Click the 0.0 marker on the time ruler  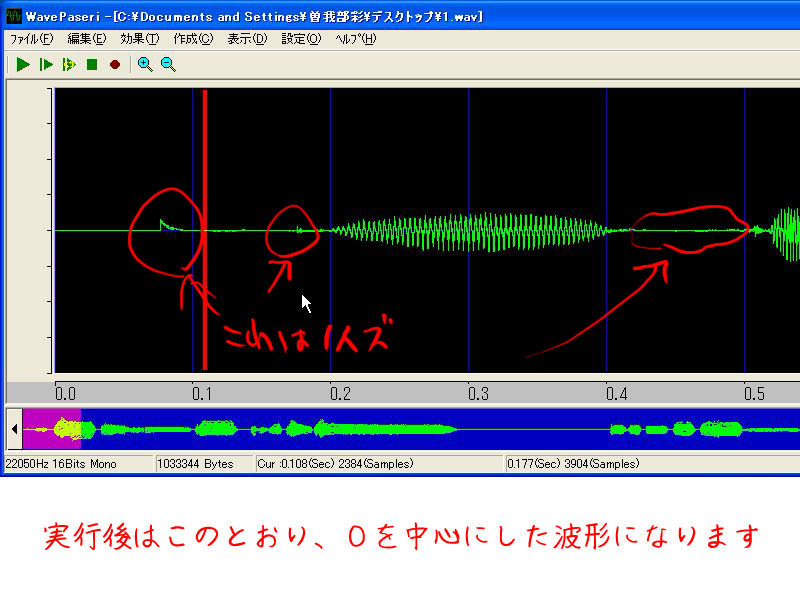(x=65, y=394)
